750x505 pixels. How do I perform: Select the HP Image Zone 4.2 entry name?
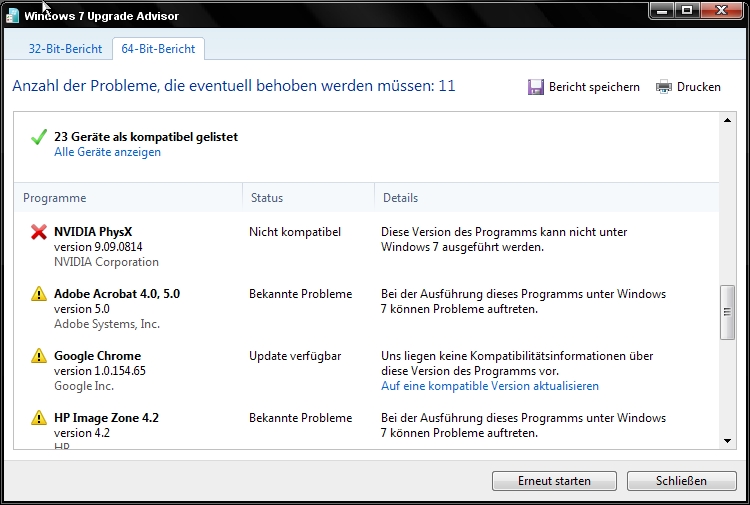tap(106, 417)
